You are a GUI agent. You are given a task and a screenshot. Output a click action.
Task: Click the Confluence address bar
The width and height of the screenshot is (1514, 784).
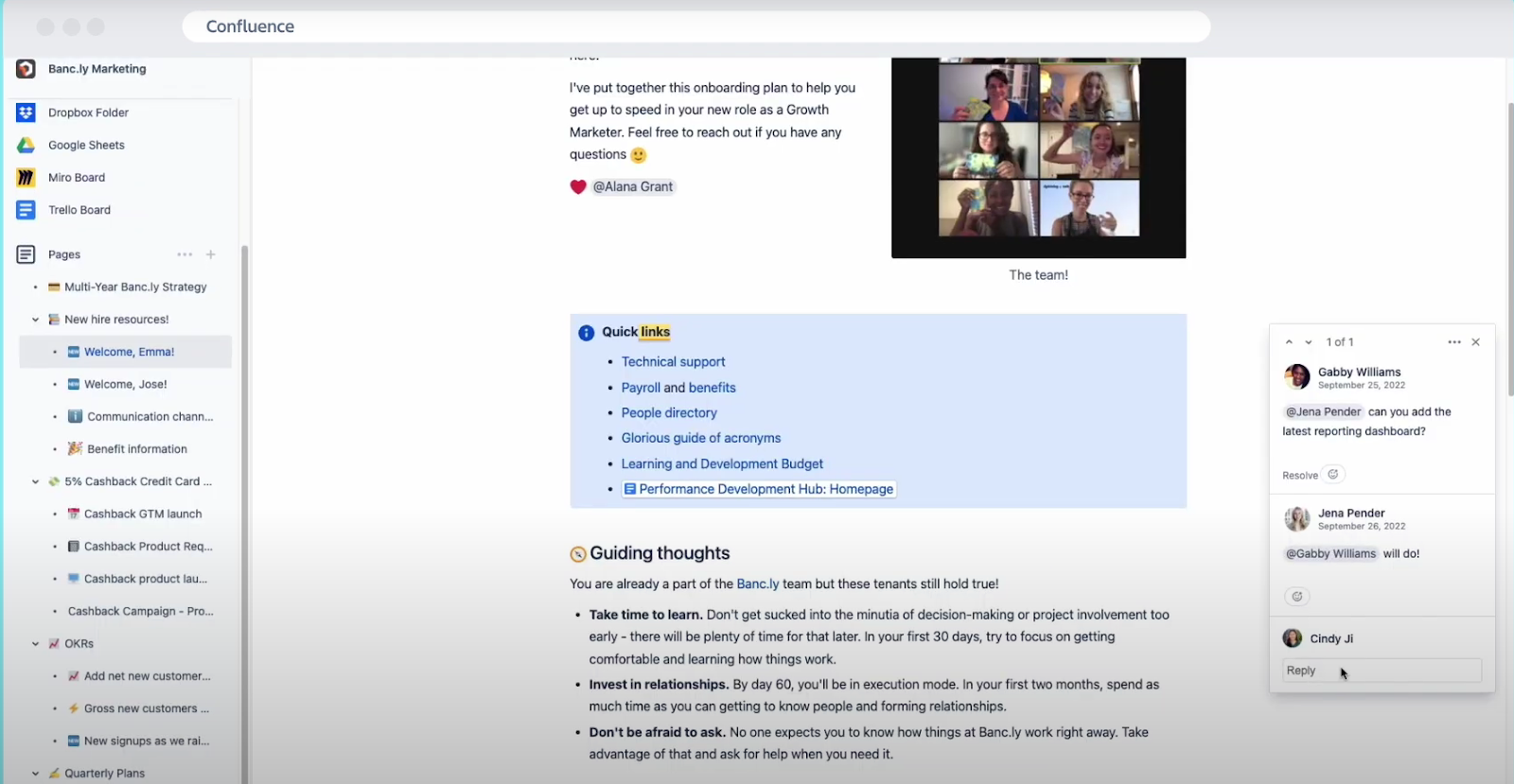(696, 26)
